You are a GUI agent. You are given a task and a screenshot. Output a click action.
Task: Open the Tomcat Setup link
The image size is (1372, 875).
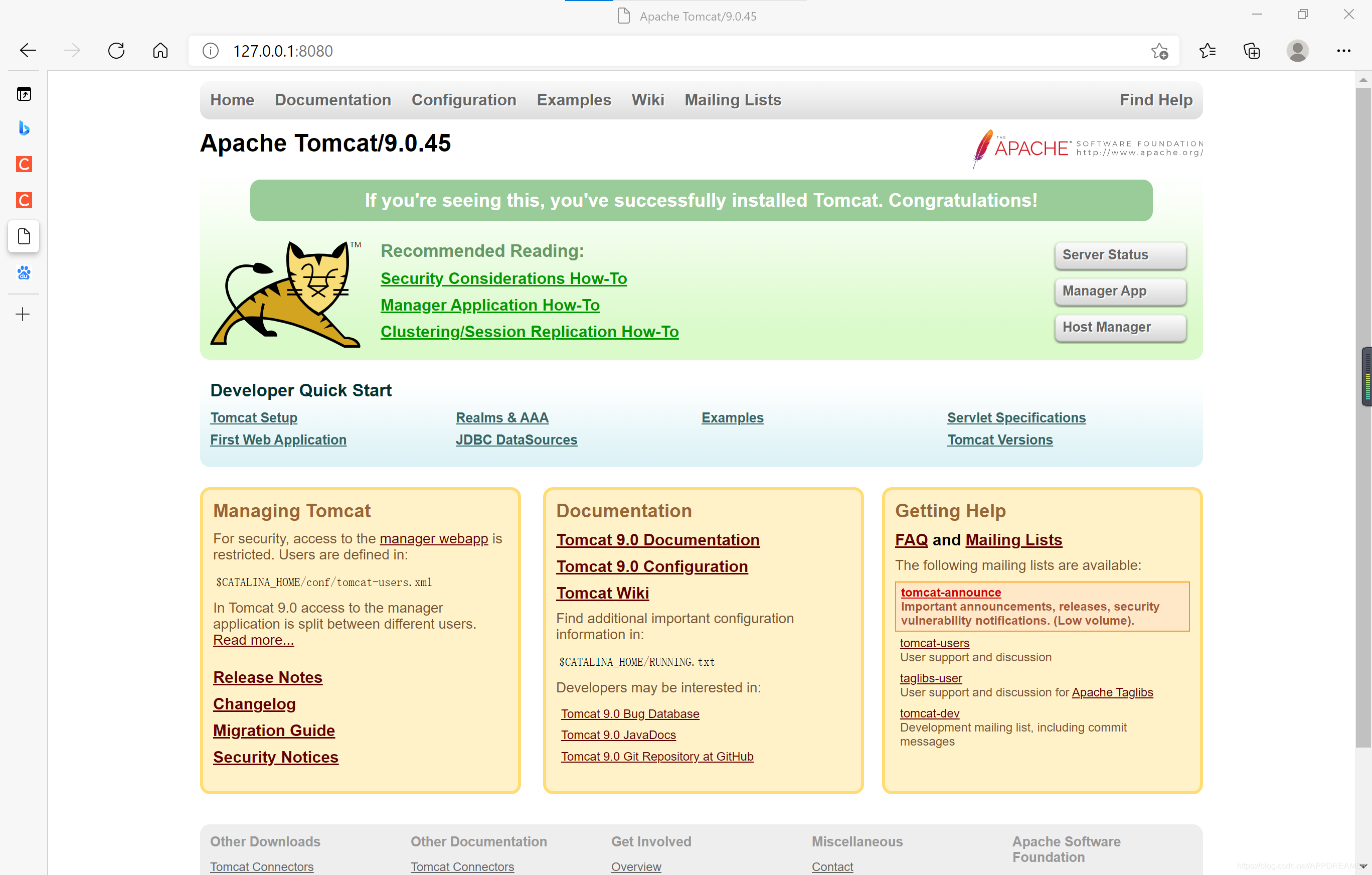tap(254, 418)
